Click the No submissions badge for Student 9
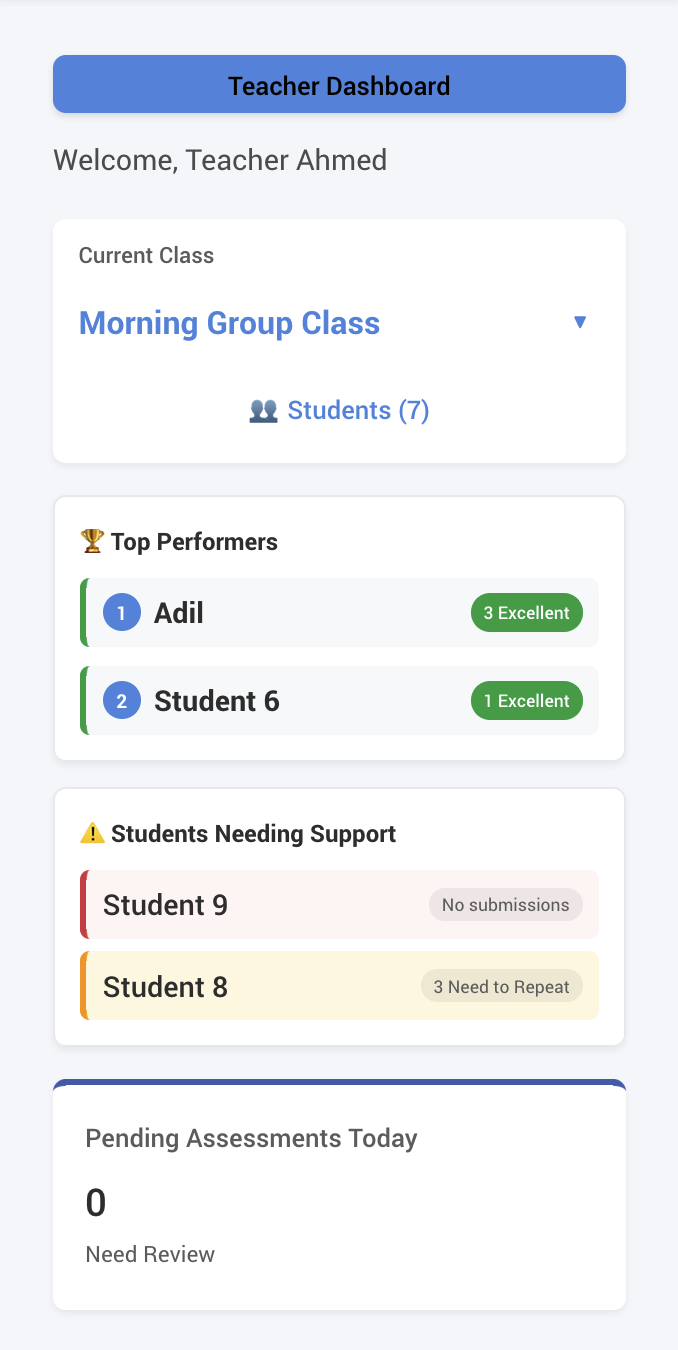The image size is (678, 1350). point(505,904)
